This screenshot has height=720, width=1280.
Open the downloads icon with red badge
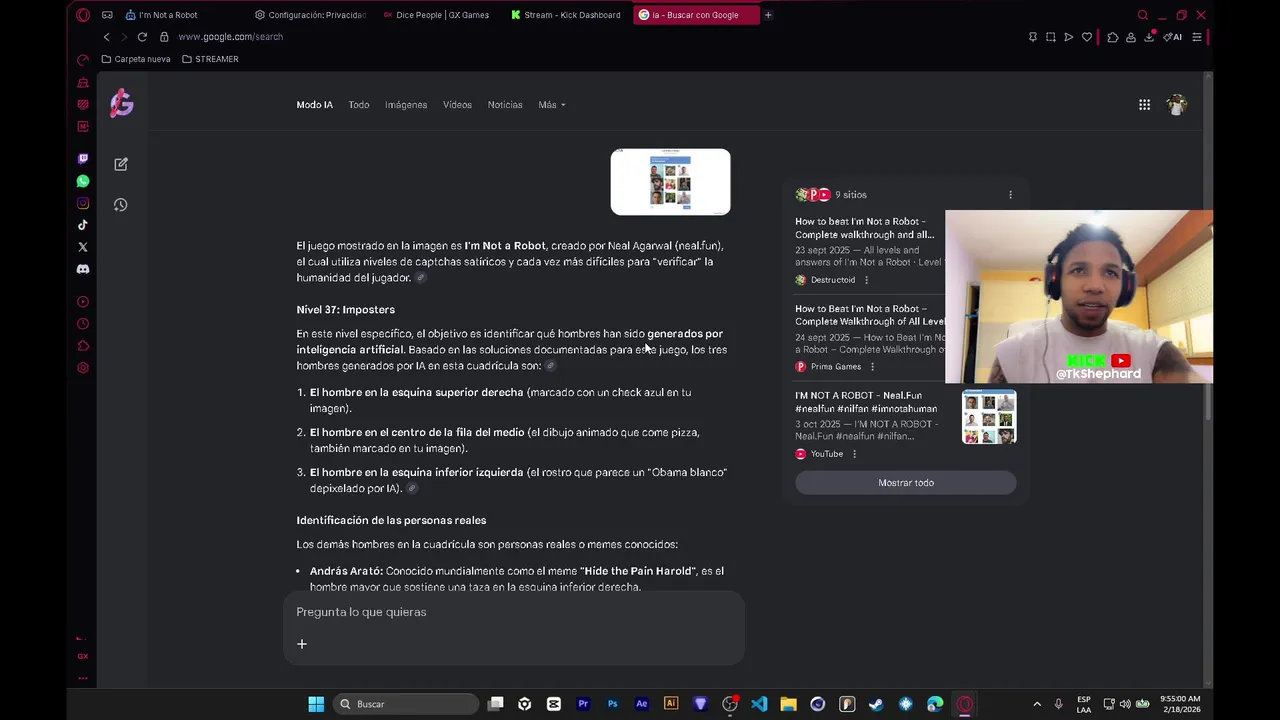pyautogui.click(x=1149, y=37)
